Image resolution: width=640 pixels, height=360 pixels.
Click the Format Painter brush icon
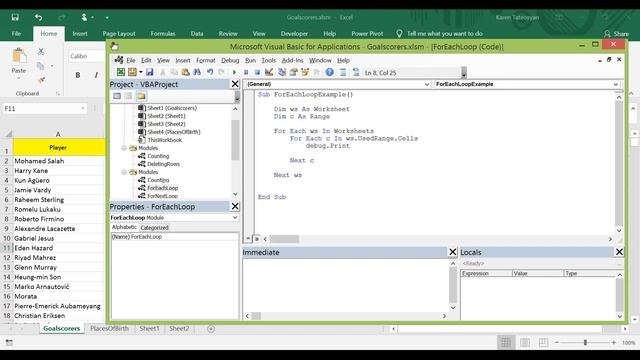tap(41, 80)
